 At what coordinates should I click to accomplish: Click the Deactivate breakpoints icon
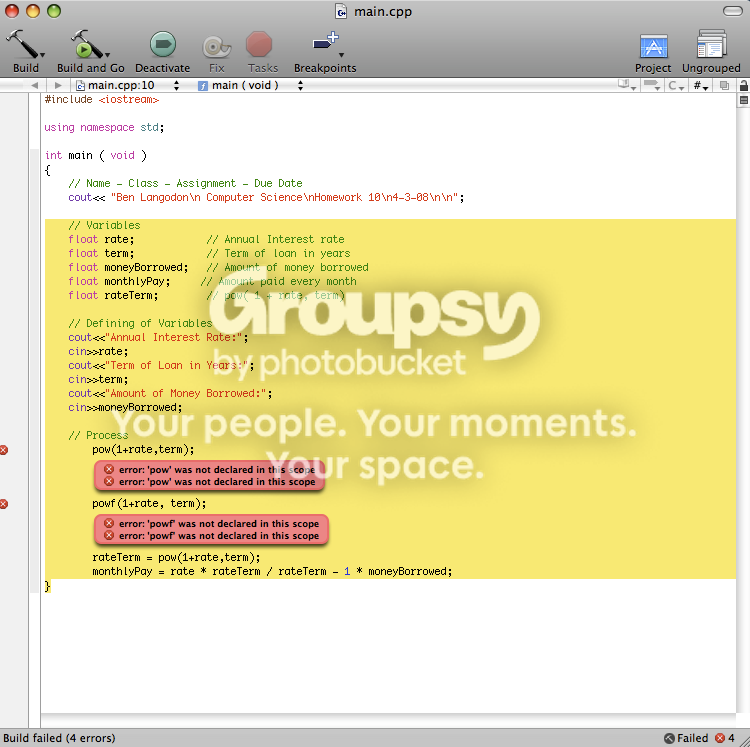click(163, 44)
